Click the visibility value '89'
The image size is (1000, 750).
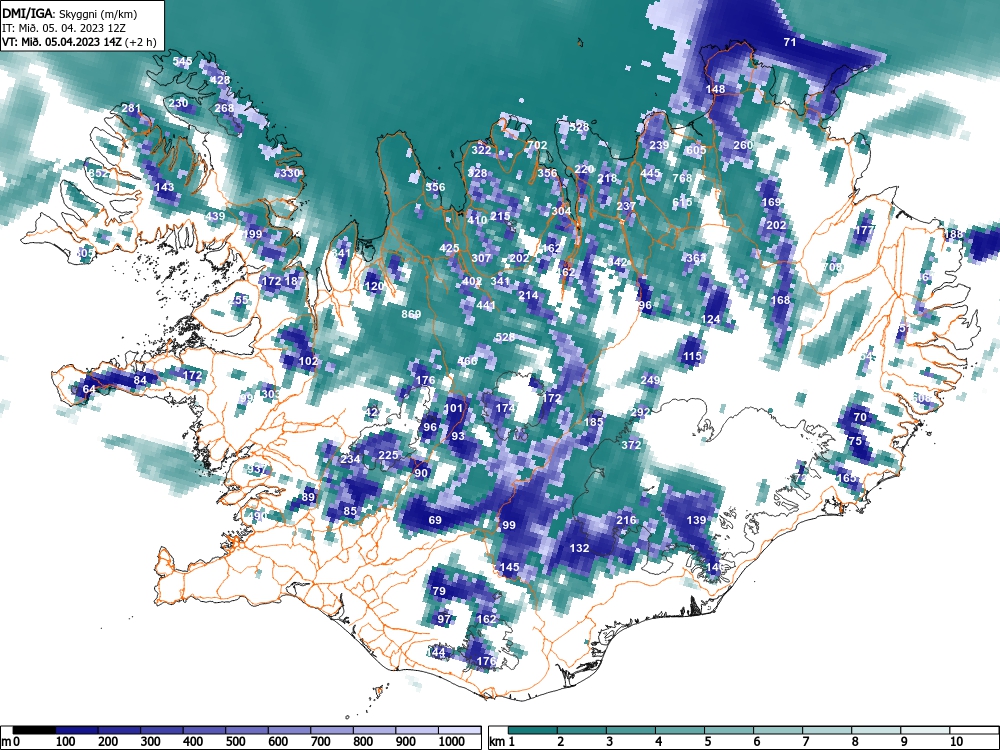[308, 497]
